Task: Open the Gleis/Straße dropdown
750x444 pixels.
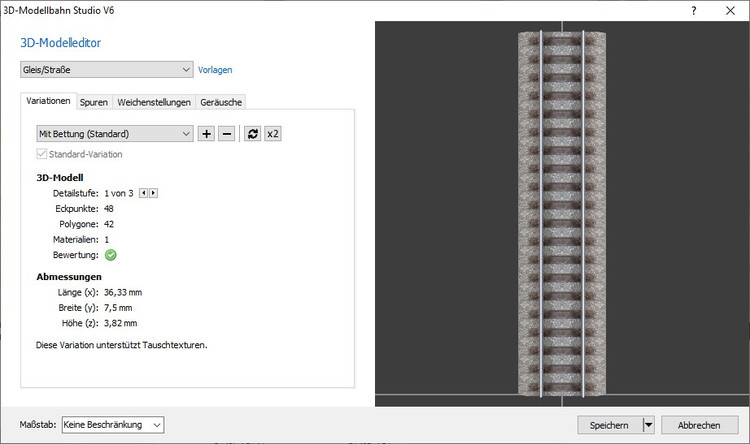Action: (107, 70)
